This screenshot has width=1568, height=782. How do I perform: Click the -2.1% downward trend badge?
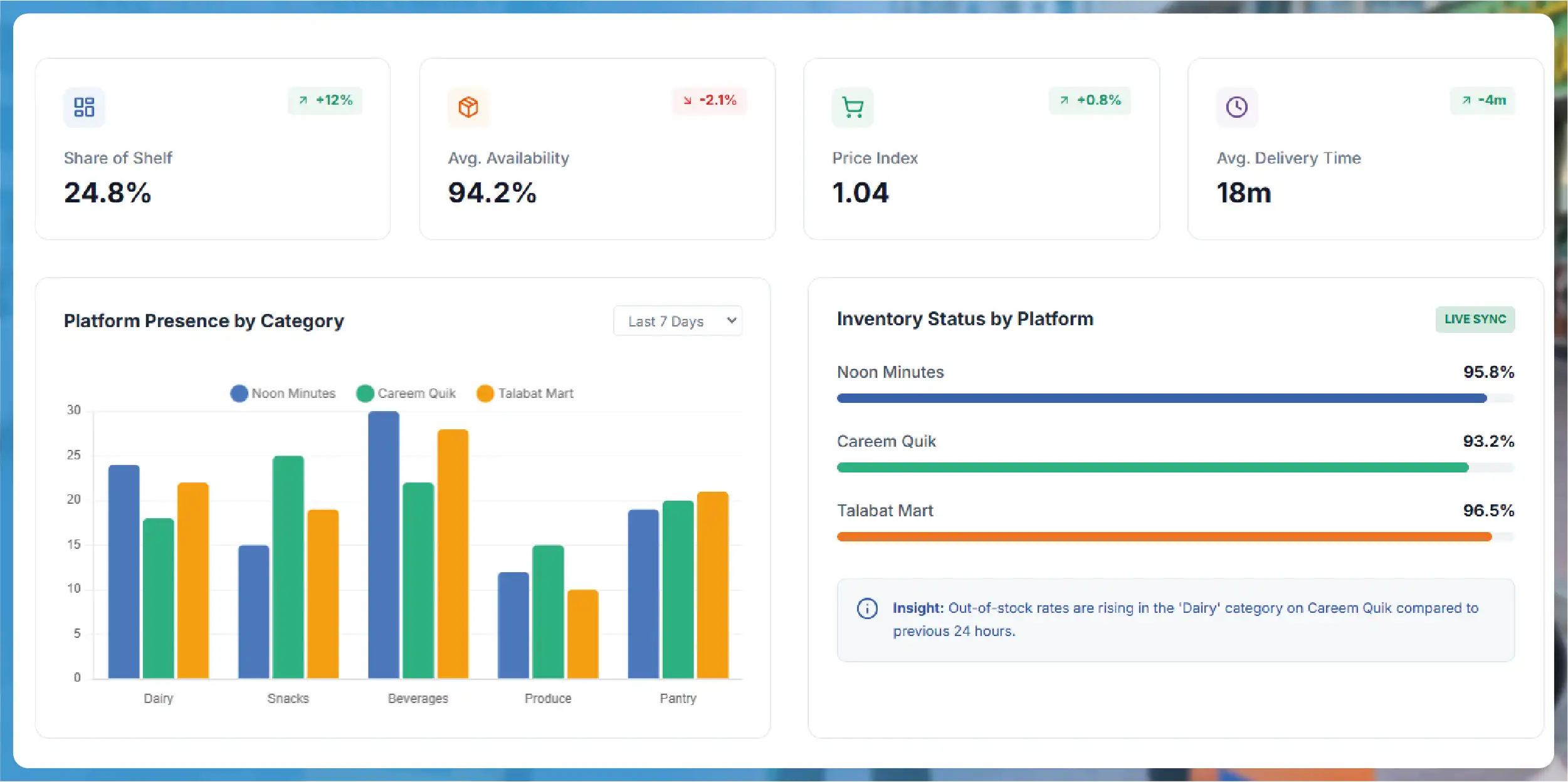tap(710, 100)
